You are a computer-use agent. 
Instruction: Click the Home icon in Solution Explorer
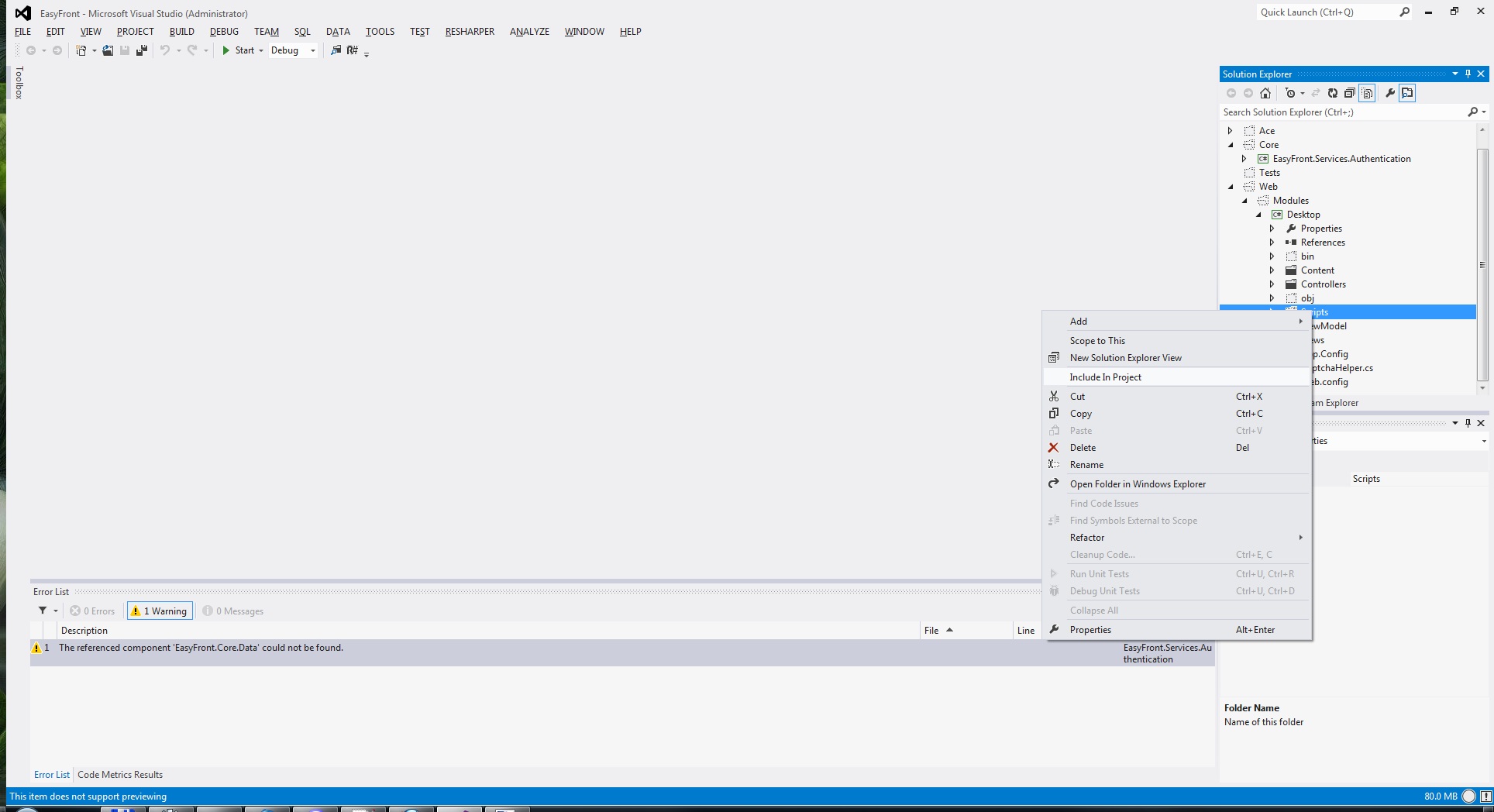click(x=1265, y=93)
